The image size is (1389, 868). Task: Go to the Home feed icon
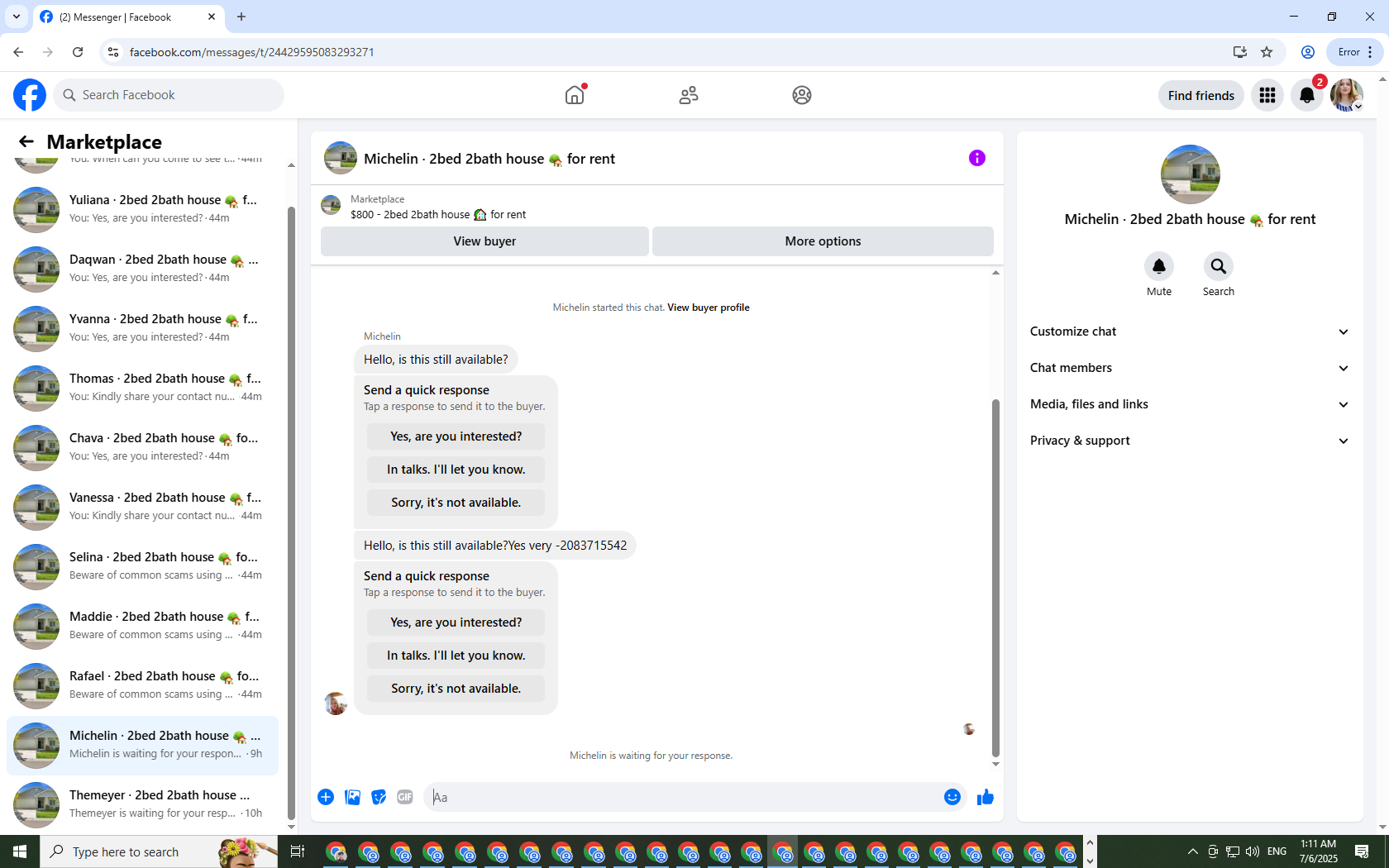575,95
